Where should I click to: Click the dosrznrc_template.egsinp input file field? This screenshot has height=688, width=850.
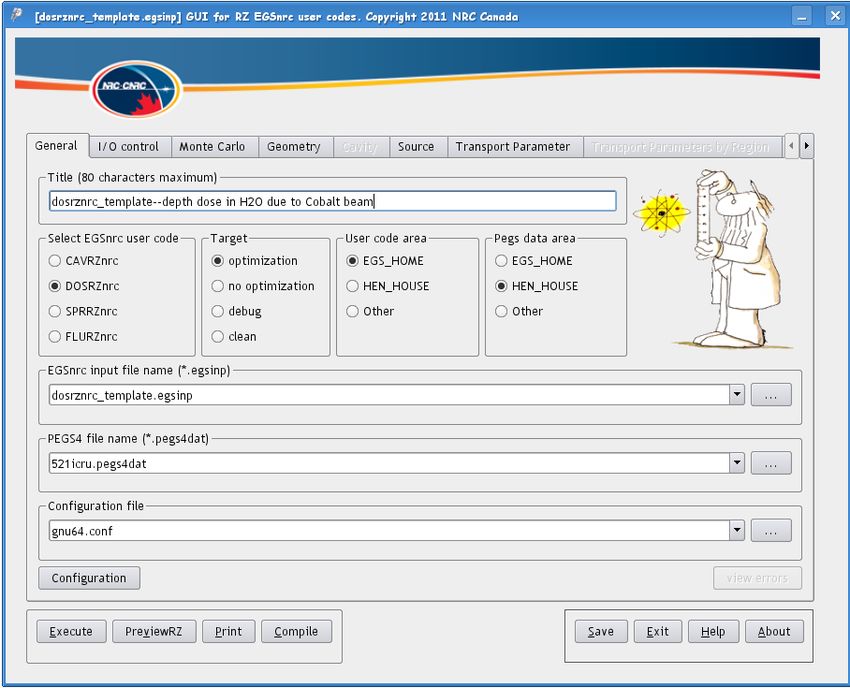pos(389,395)
